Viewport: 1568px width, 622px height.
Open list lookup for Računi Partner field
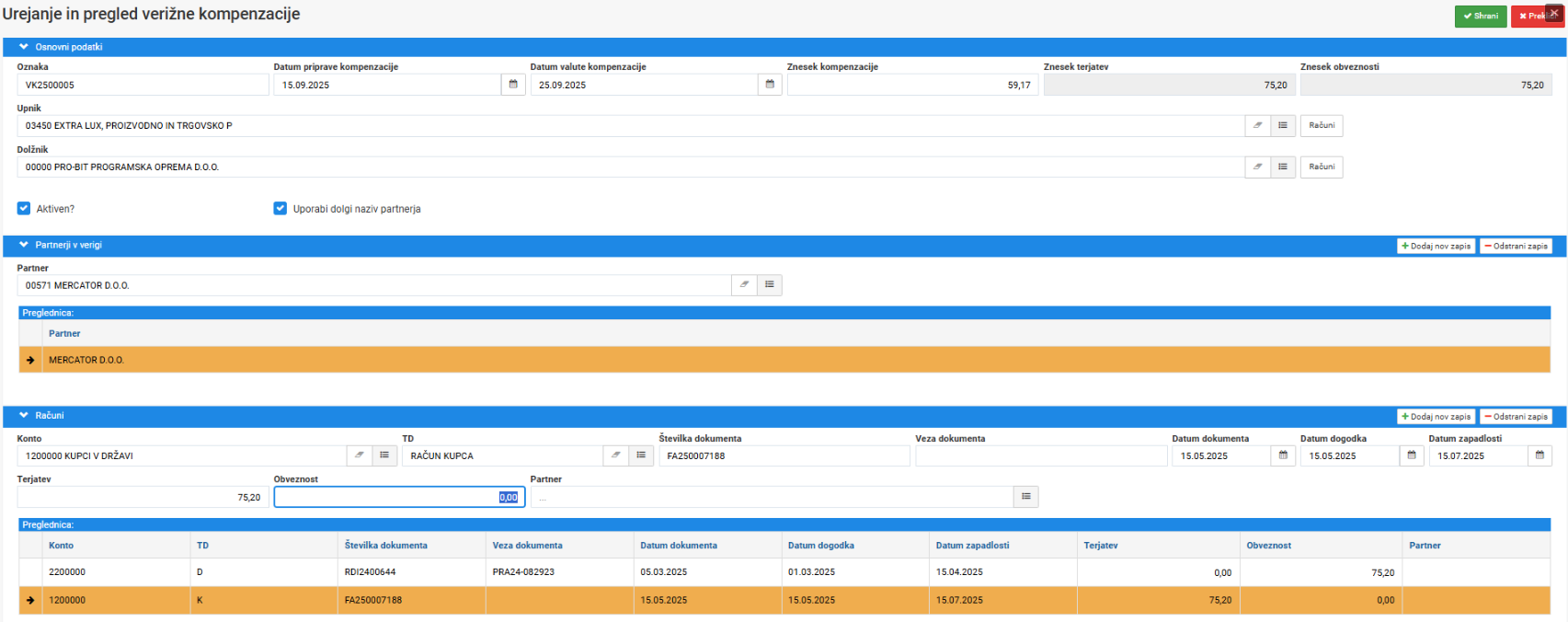coord(1026,497)
